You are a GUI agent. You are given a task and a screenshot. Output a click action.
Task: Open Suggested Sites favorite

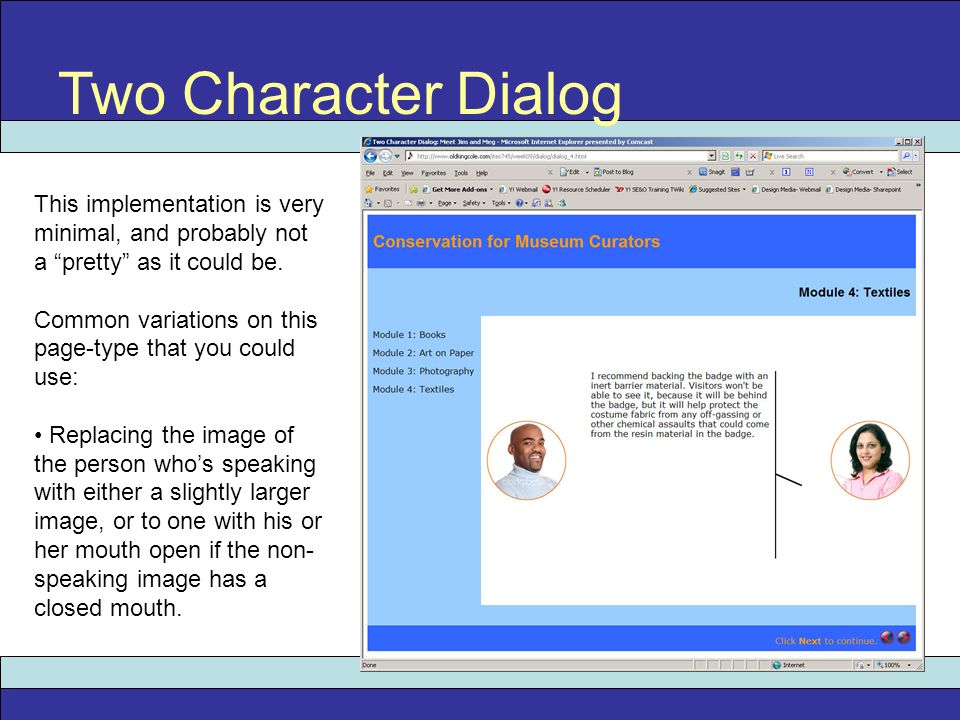point(718,189)
